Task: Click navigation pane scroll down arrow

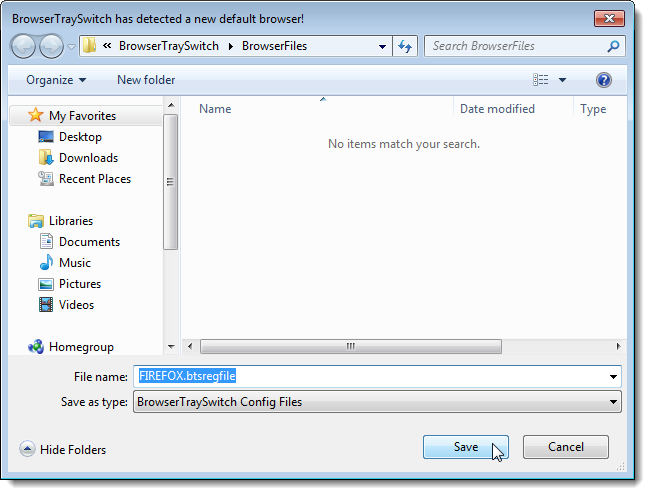Action: [x=171, y=347]
